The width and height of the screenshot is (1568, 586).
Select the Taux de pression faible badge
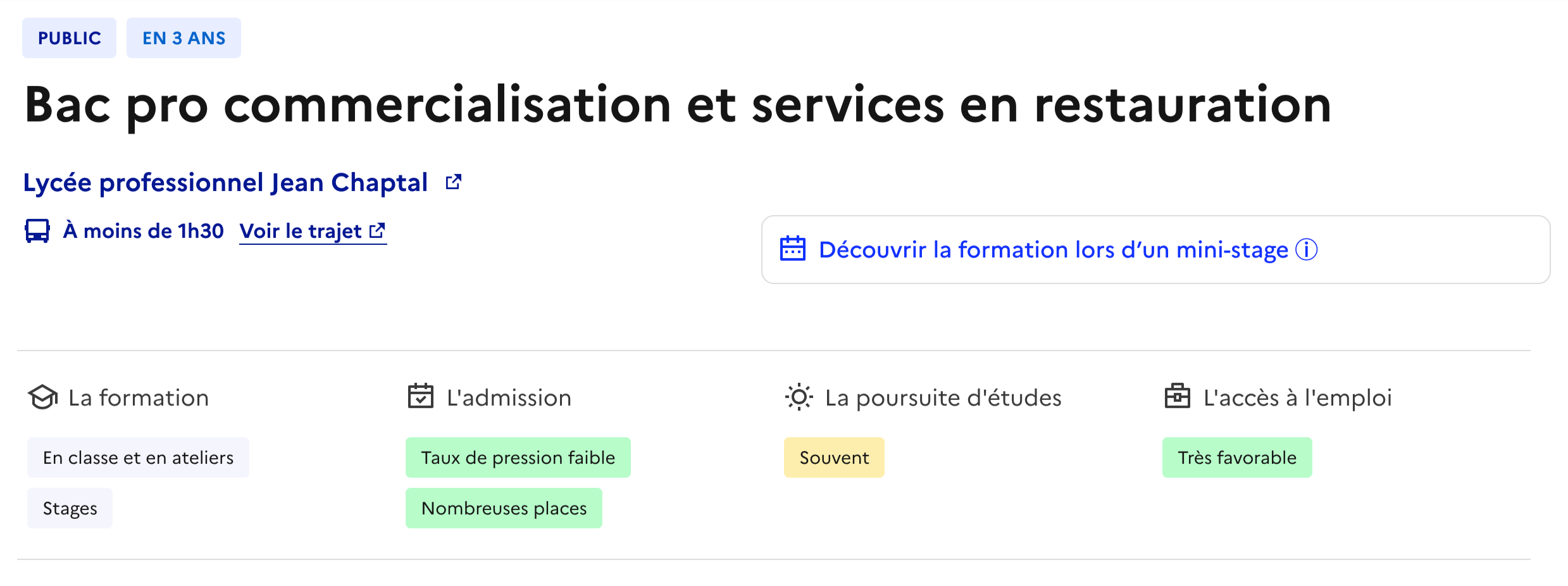click(x=518, y=457)
